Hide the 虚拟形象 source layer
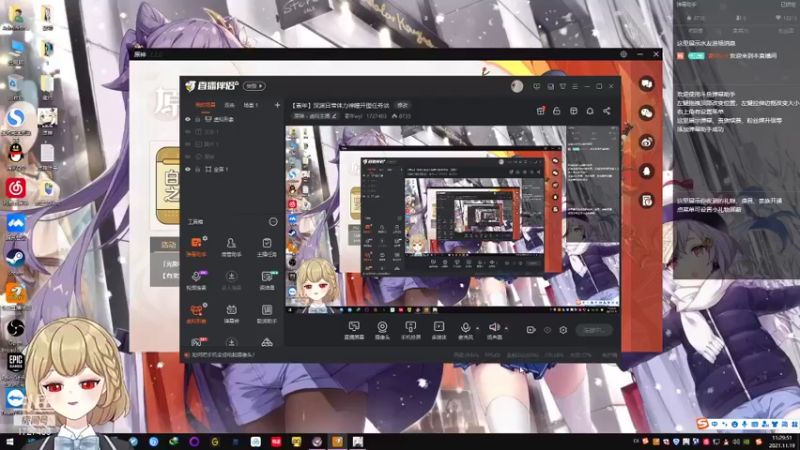The height and width of the screenshot is (450, 800). click(188, 119)
